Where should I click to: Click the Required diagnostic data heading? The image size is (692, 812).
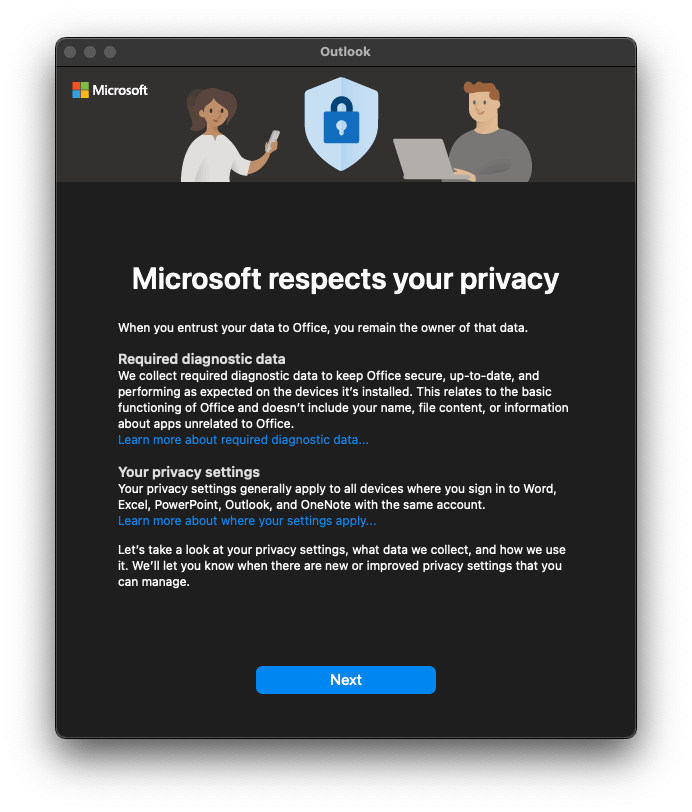click(x=201, y=359)
